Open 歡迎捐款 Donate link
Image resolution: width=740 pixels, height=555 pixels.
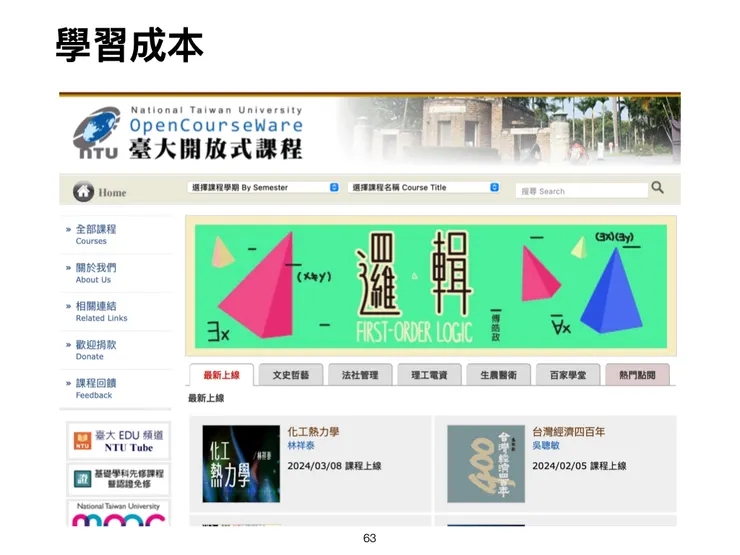96,350
